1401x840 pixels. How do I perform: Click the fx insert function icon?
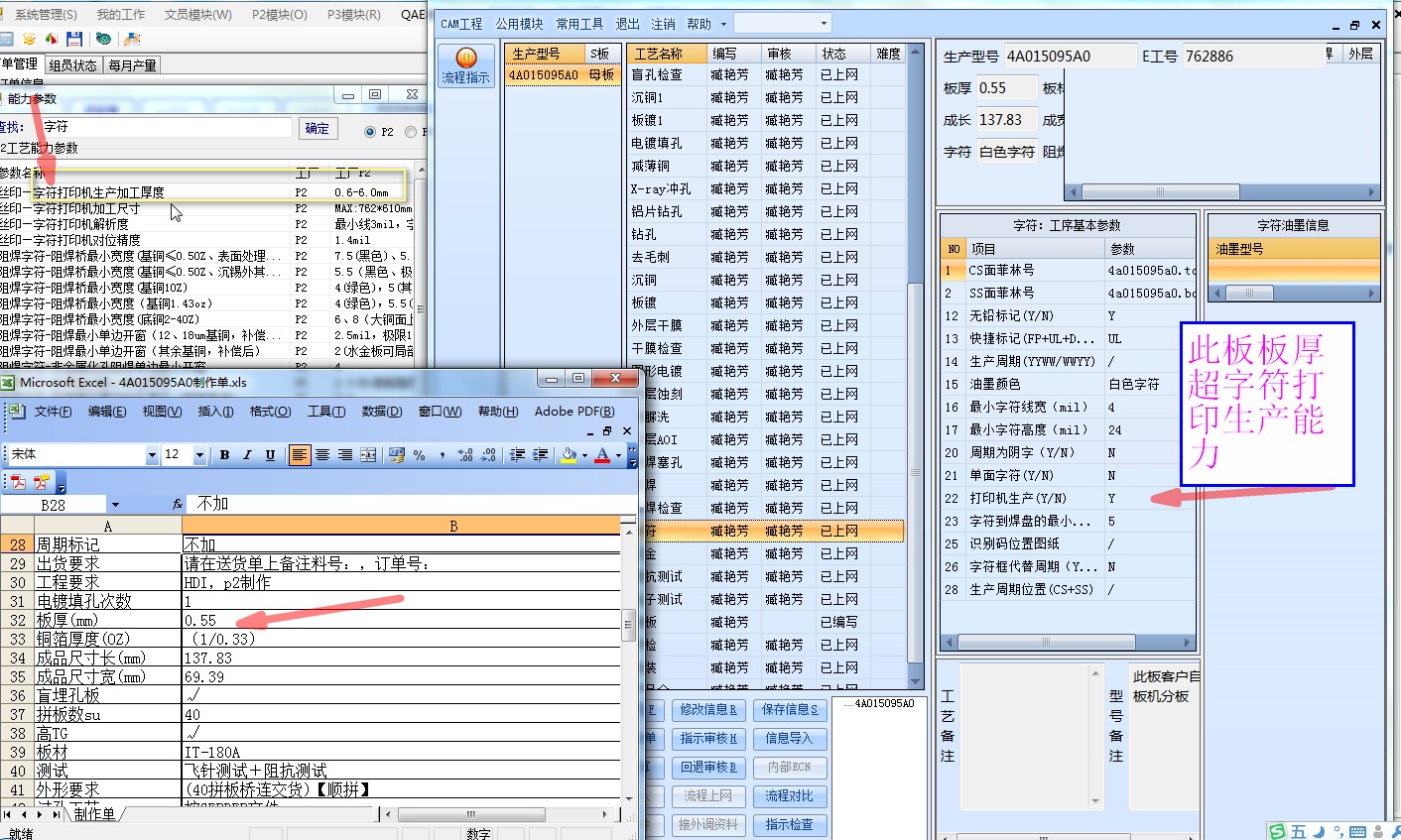pos(178,505)
